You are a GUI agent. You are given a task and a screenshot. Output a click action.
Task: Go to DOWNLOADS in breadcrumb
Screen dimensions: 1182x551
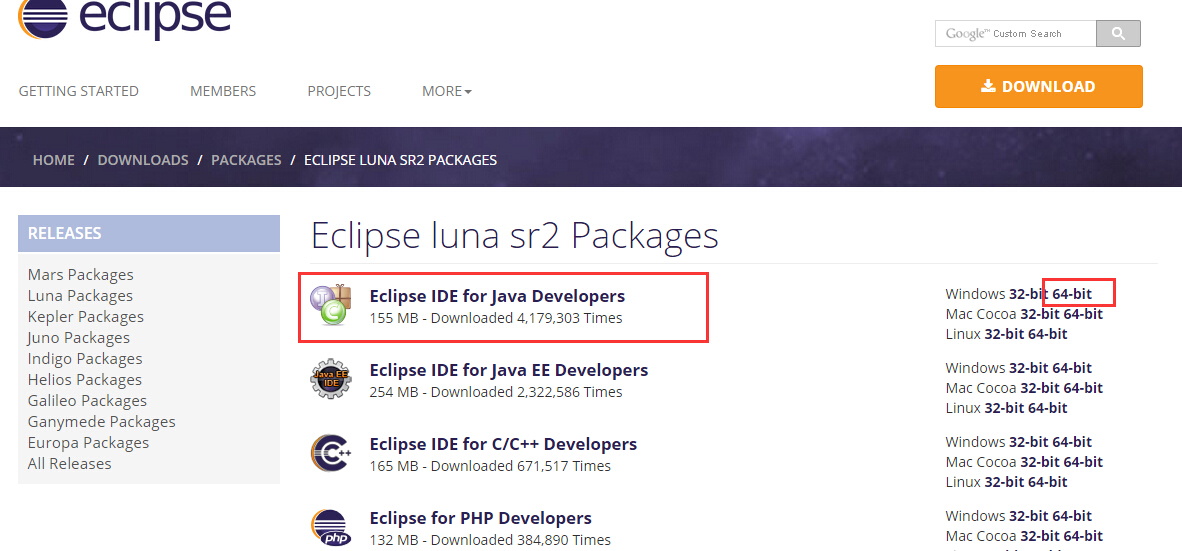click(143, 160)
